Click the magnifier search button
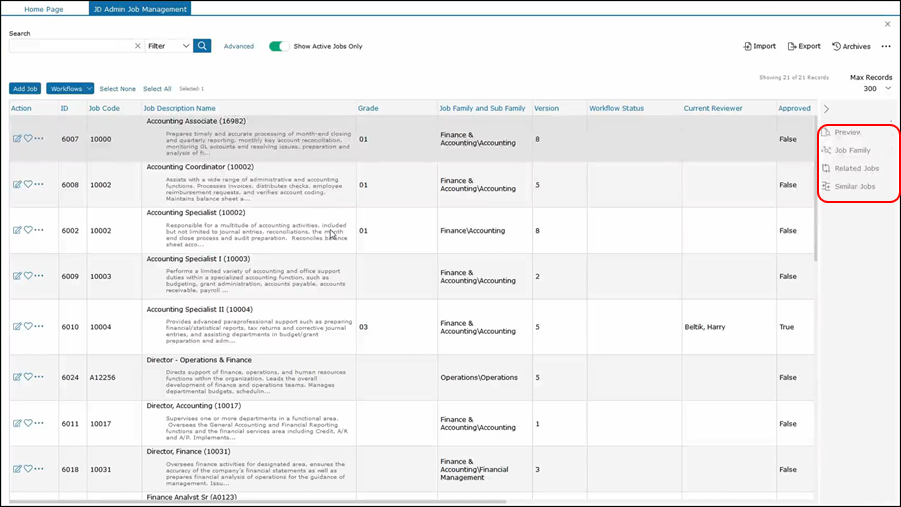901x507 pixels. click(x=202, y=46)
